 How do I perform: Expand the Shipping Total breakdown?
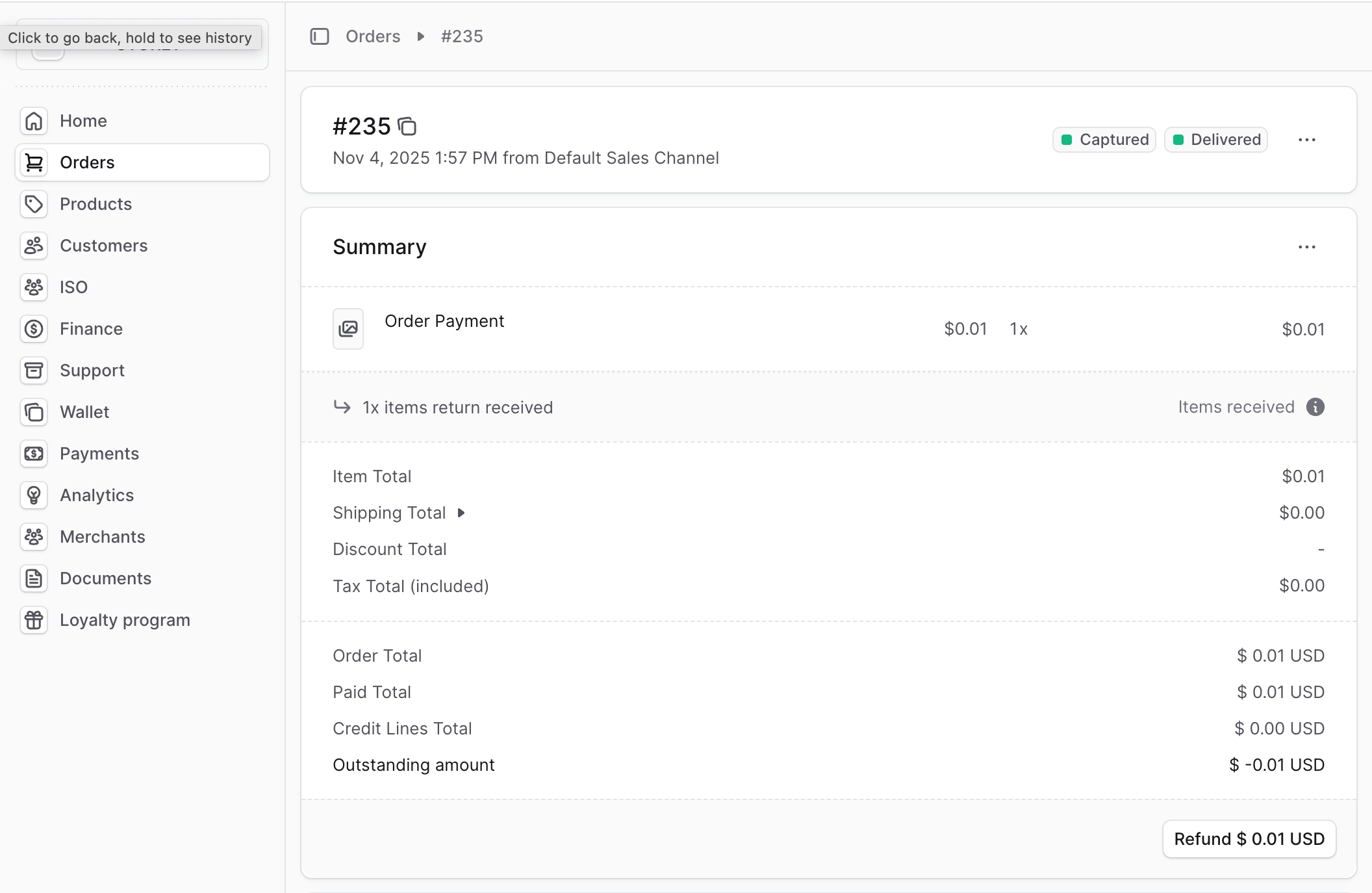(x=462, y=513)
